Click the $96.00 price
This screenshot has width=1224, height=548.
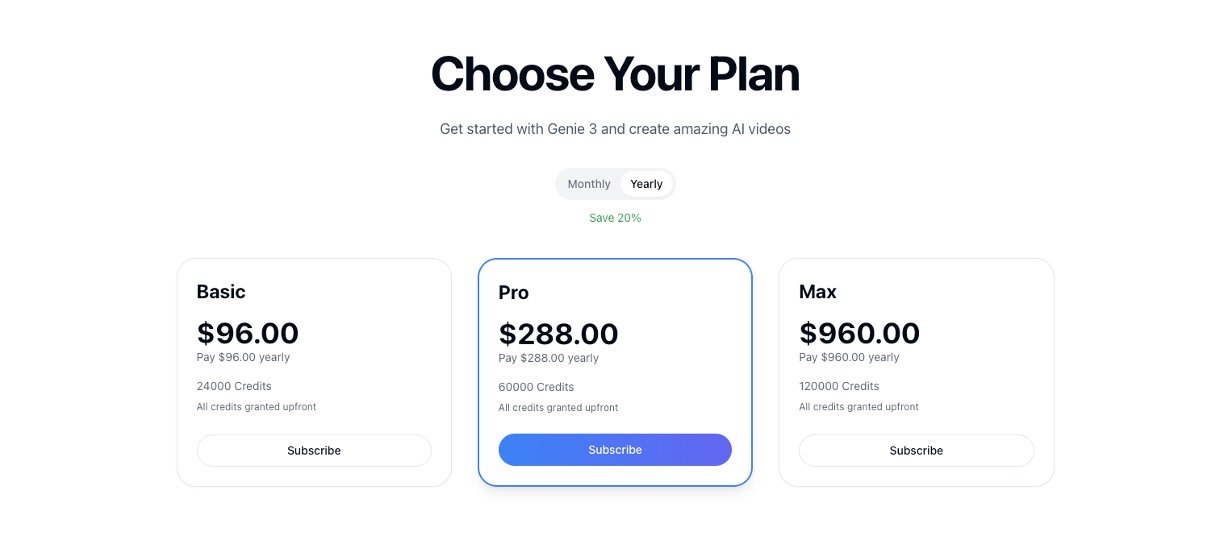click(x=248, y=333)
